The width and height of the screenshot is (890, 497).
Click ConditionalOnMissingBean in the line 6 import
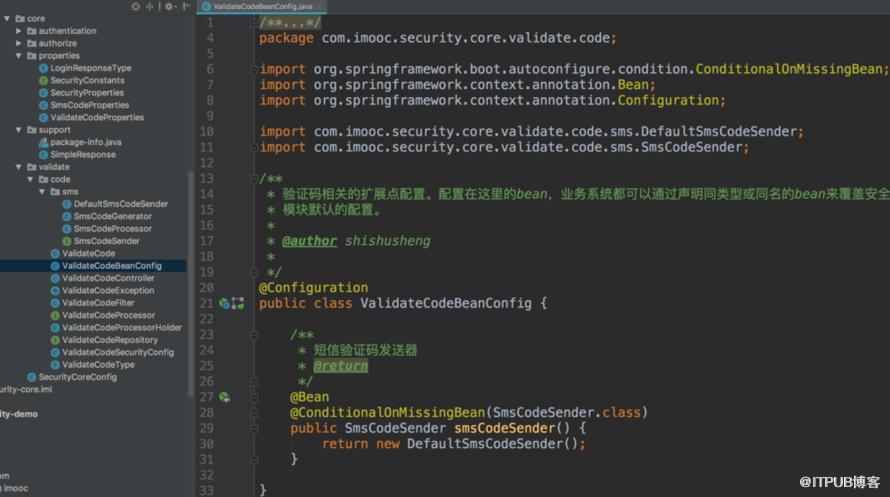pos(789,69)
